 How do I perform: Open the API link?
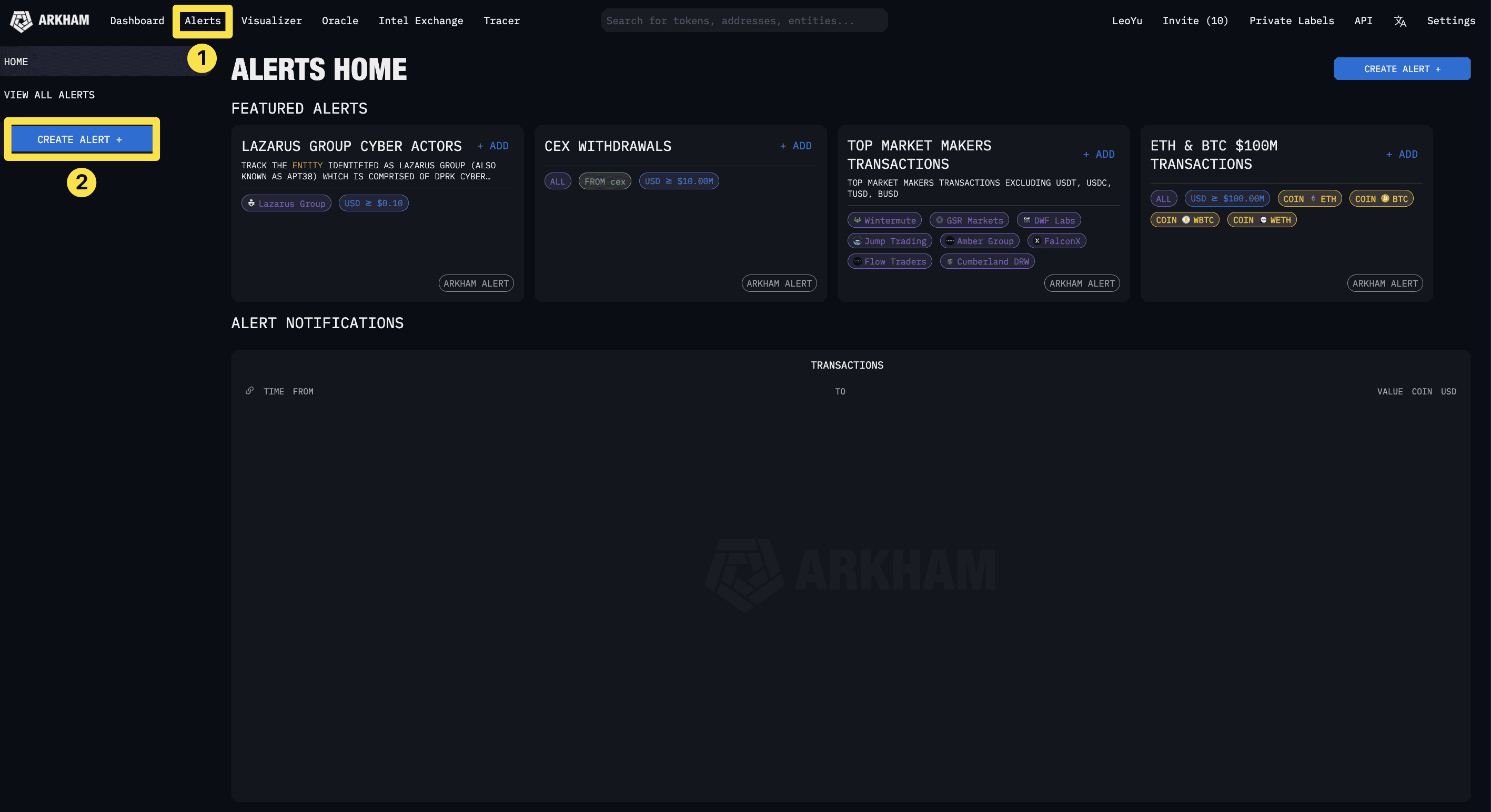coord(1363,21)
